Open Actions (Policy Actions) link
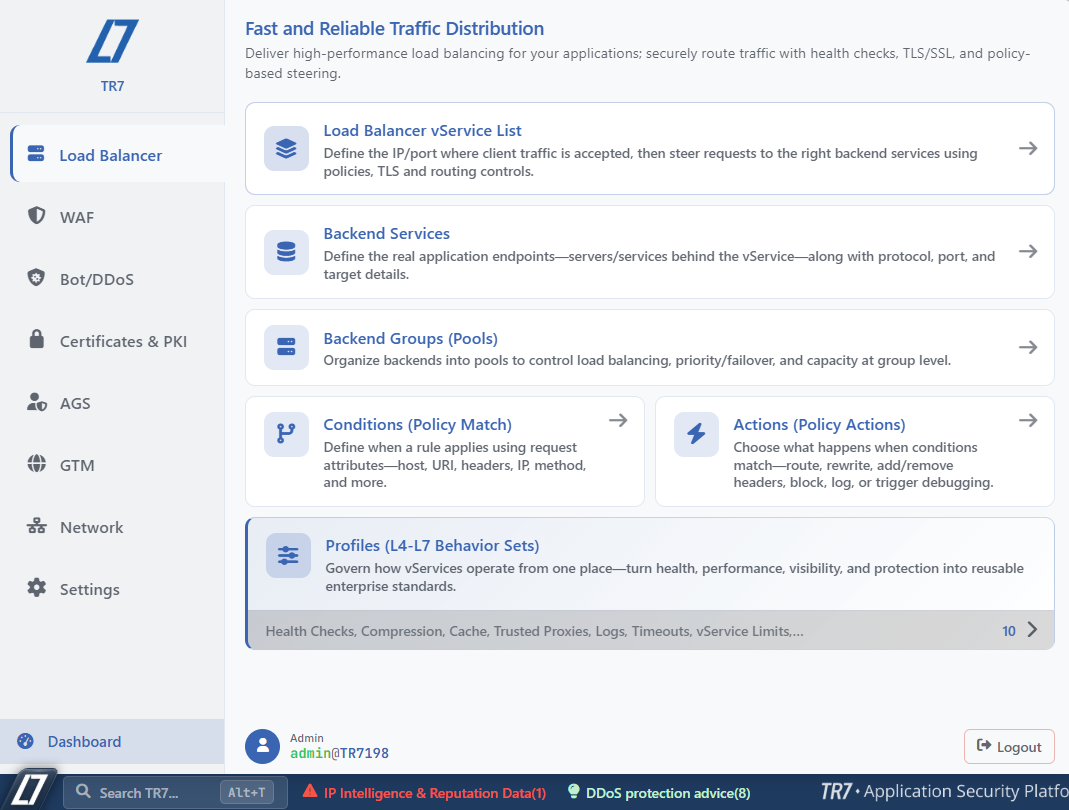Viewport: 1069px width, 810px height. coord(819,424)
